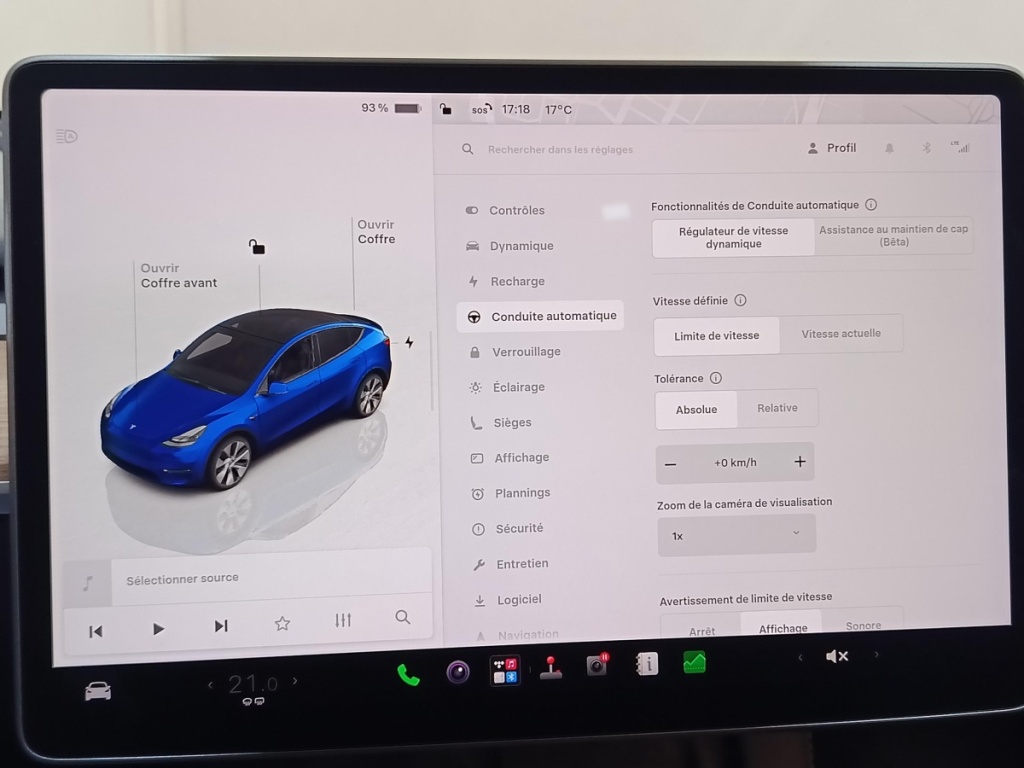Tap the SOS status icon
This screenshot has height=768, width=1024.
tap(482, 109)
